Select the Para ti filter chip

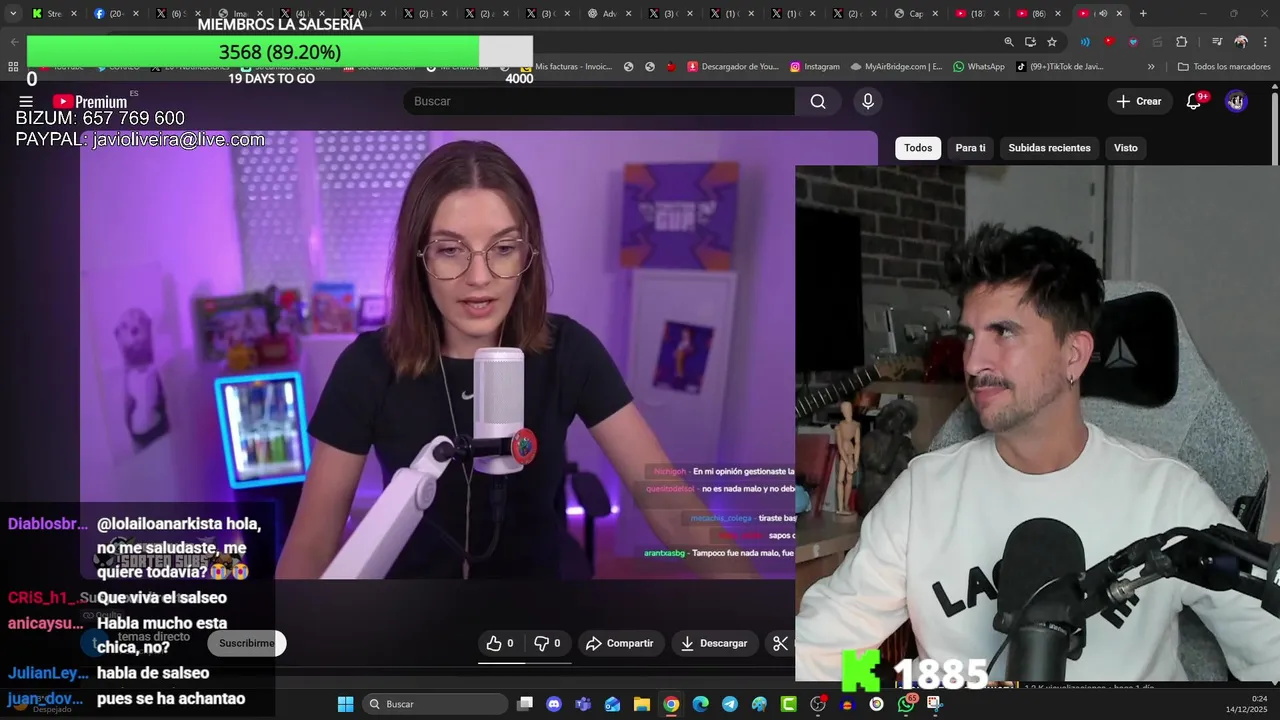(x=970, y=148)
